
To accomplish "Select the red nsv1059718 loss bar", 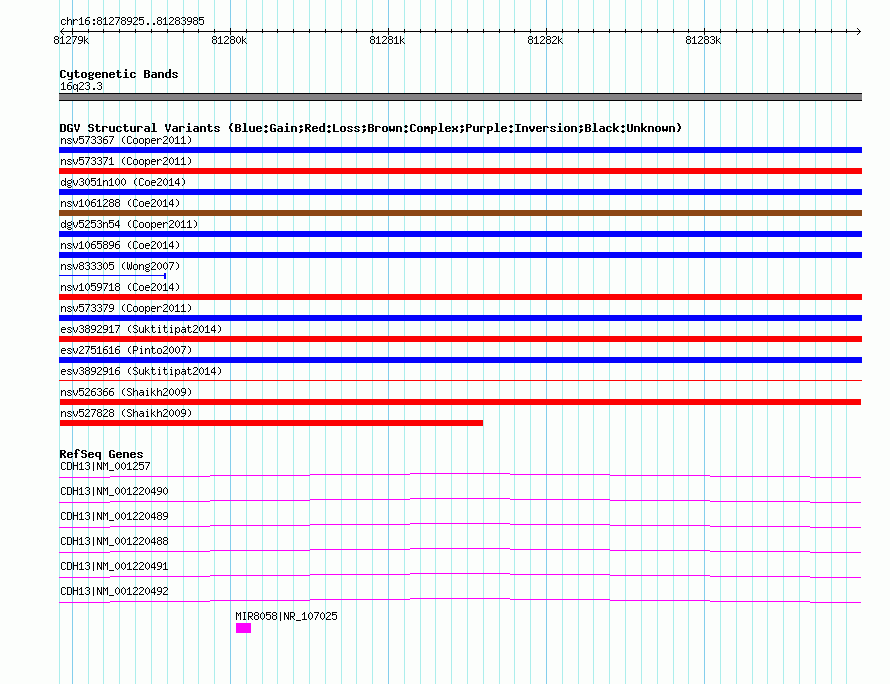I will click(x=460, y=297).
